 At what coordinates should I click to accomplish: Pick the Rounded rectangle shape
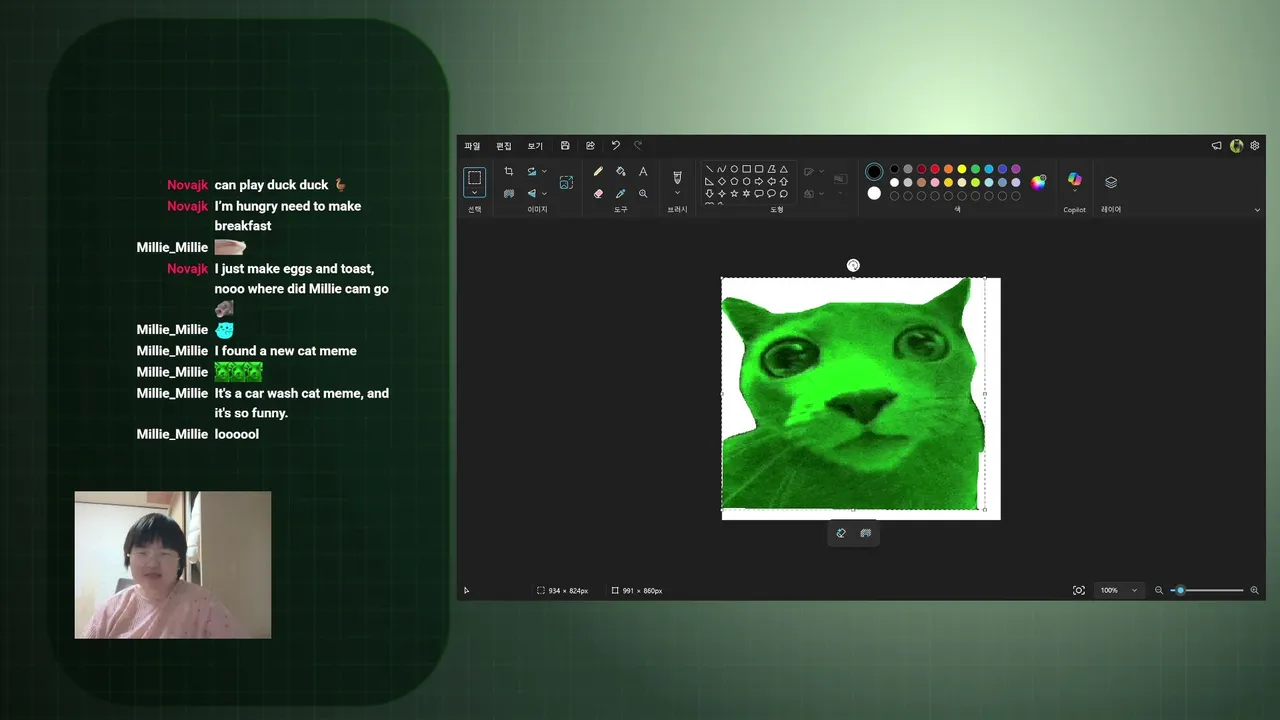click(759, 169)
